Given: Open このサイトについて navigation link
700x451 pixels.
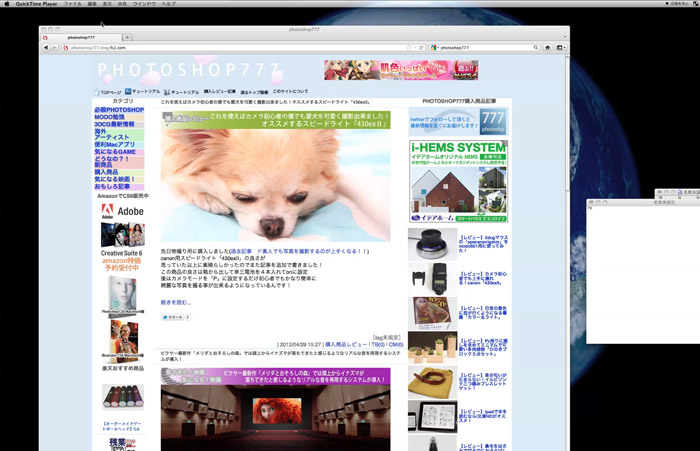Looking at the screenshot, I should pos(290,92).
